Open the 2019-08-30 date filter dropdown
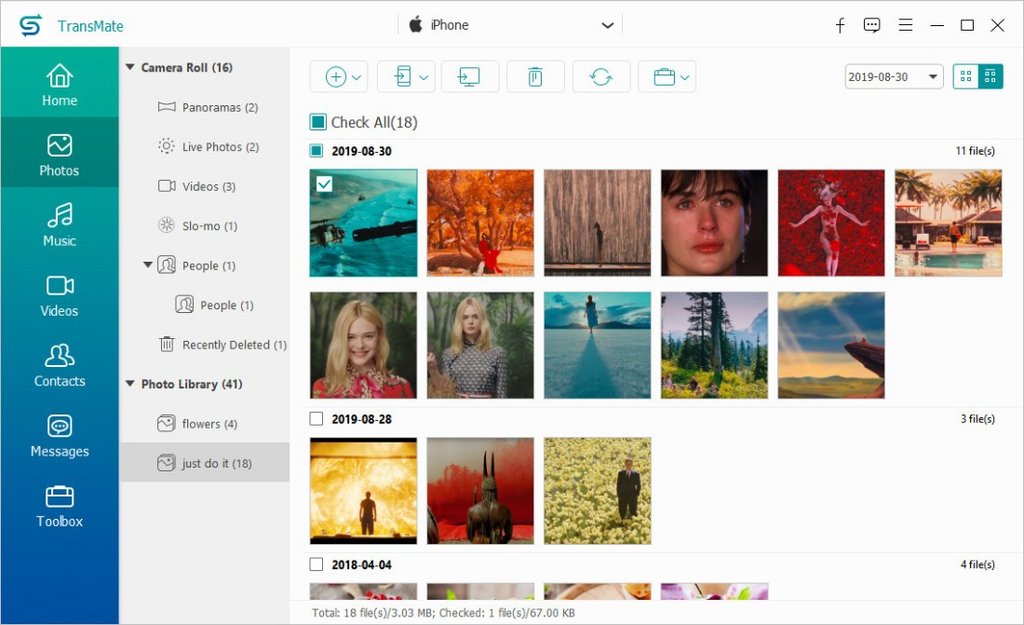 coord(893,77)
